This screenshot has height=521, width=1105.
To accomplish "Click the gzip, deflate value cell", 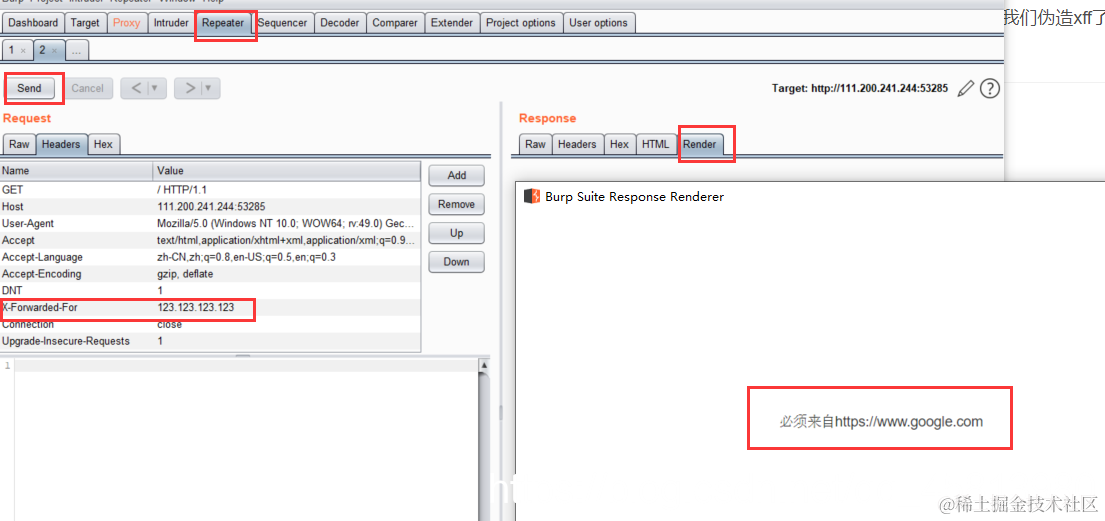I will (185, 274).
